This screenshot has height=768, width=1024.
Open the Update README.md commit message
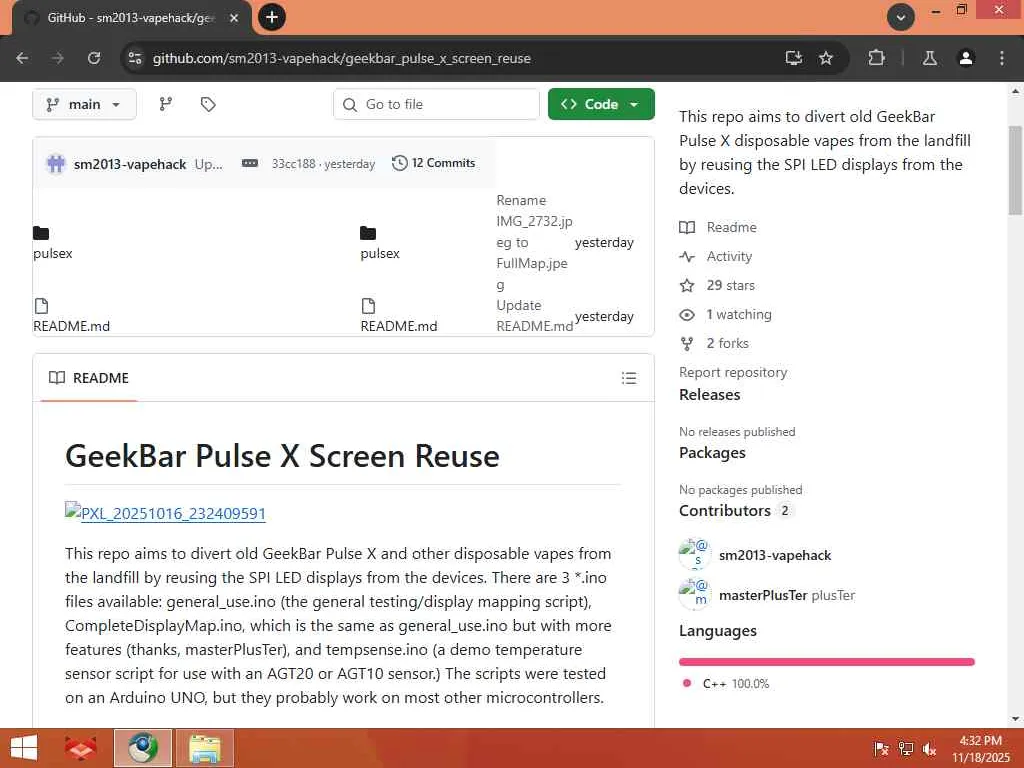pyautogui.click(x=534, y=315)
